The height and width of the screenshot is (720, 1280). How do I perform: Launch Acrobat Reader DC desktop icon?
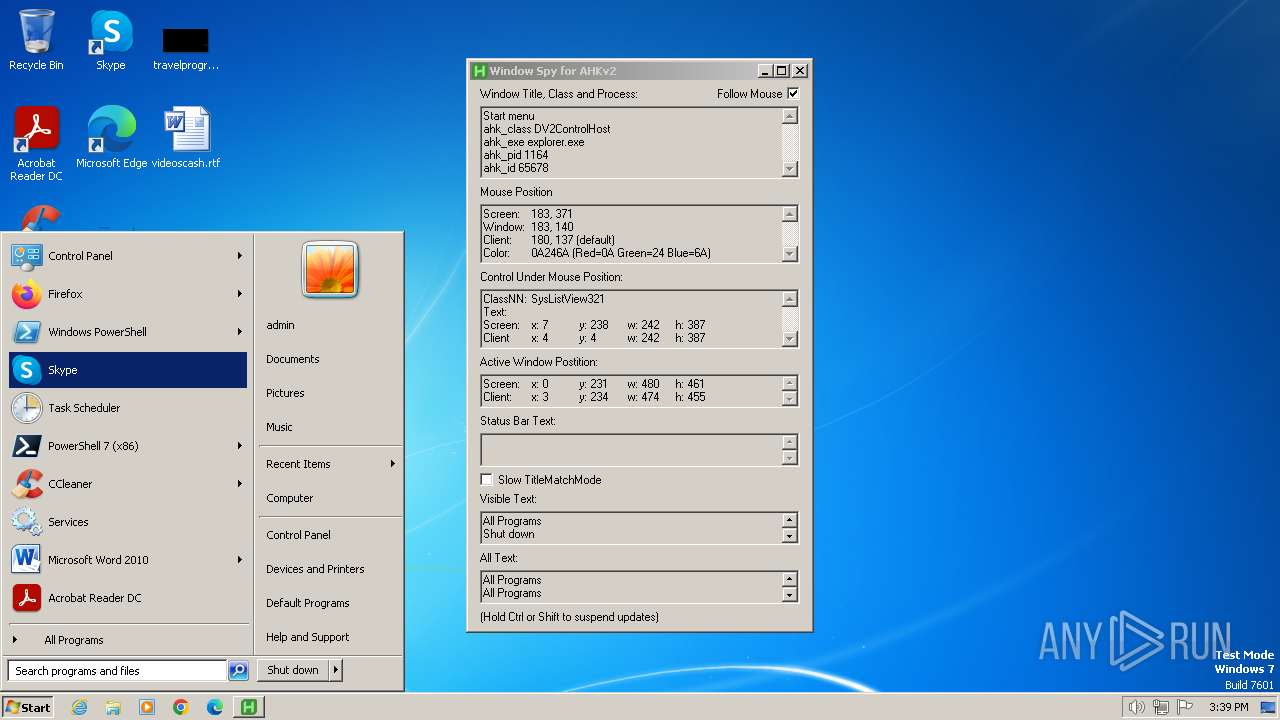pyautogui.click(x=36, y=143)
